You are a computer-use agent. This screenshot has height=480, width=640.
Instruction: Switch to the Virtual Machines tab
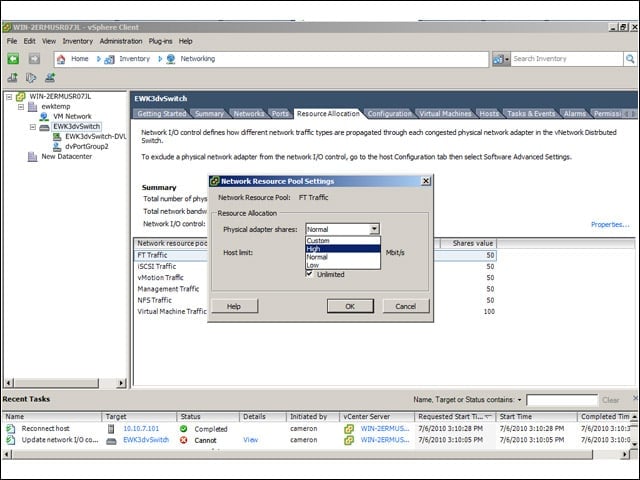(x=445, y=114)
